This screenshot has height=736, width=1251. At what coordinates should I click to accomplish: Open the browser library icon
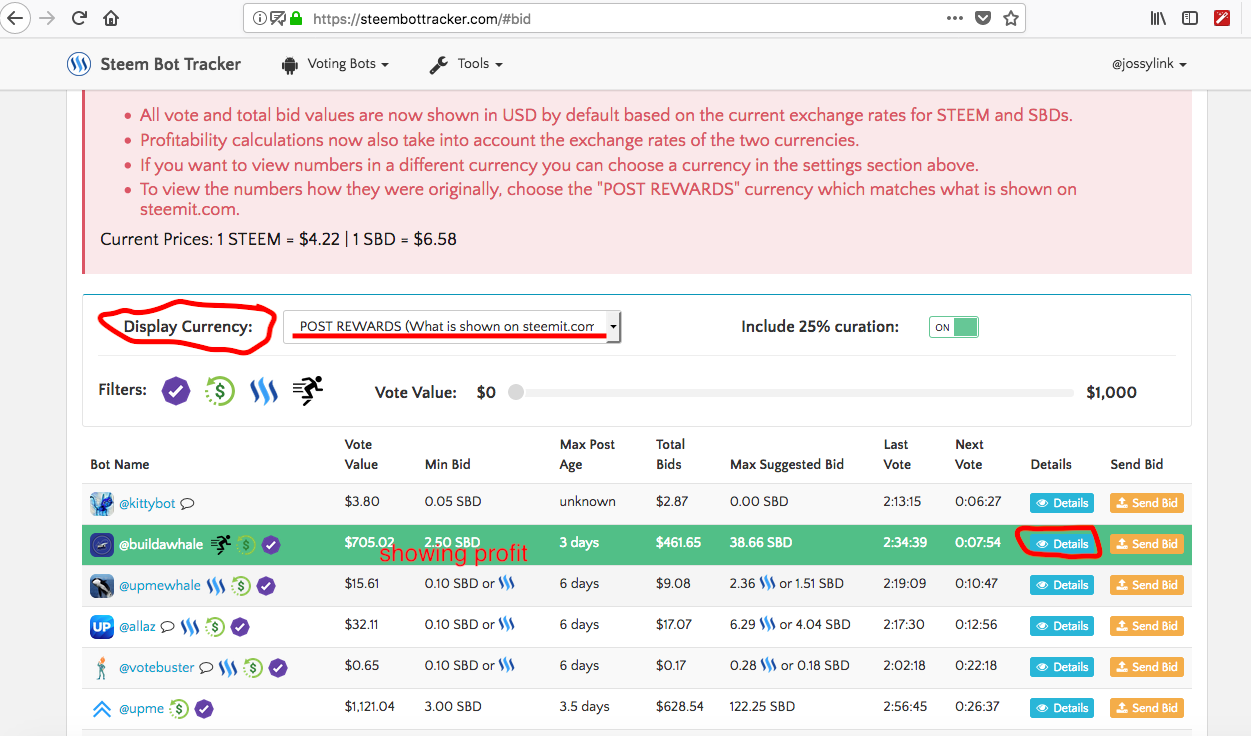1159,18
